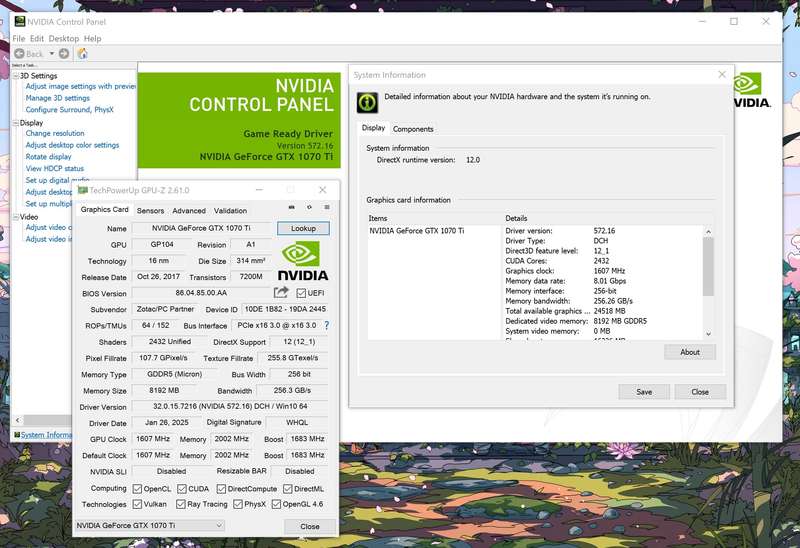Click the GPU-Z refresh icon
Image resolution: width=800 pixels, height=548 pixels.
click(x=309, y=207)
